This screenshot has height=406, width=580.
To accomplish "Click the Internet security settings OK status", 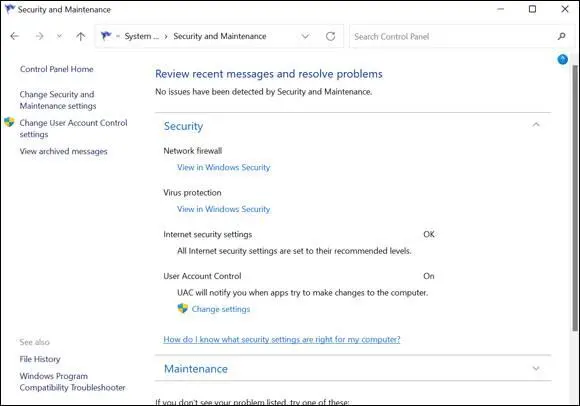I will (429, 234).
